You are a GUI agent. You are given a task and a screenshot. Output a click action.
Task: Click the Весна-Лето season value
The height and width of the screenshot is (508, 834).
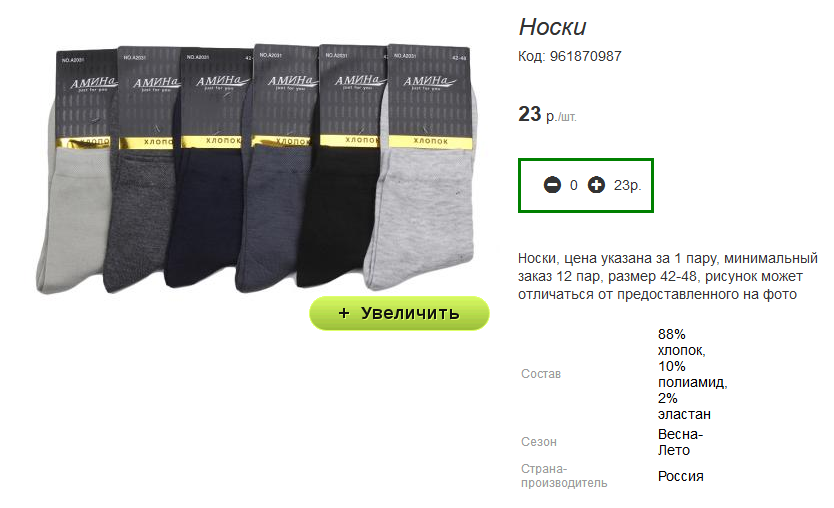[x=680, y=442]
